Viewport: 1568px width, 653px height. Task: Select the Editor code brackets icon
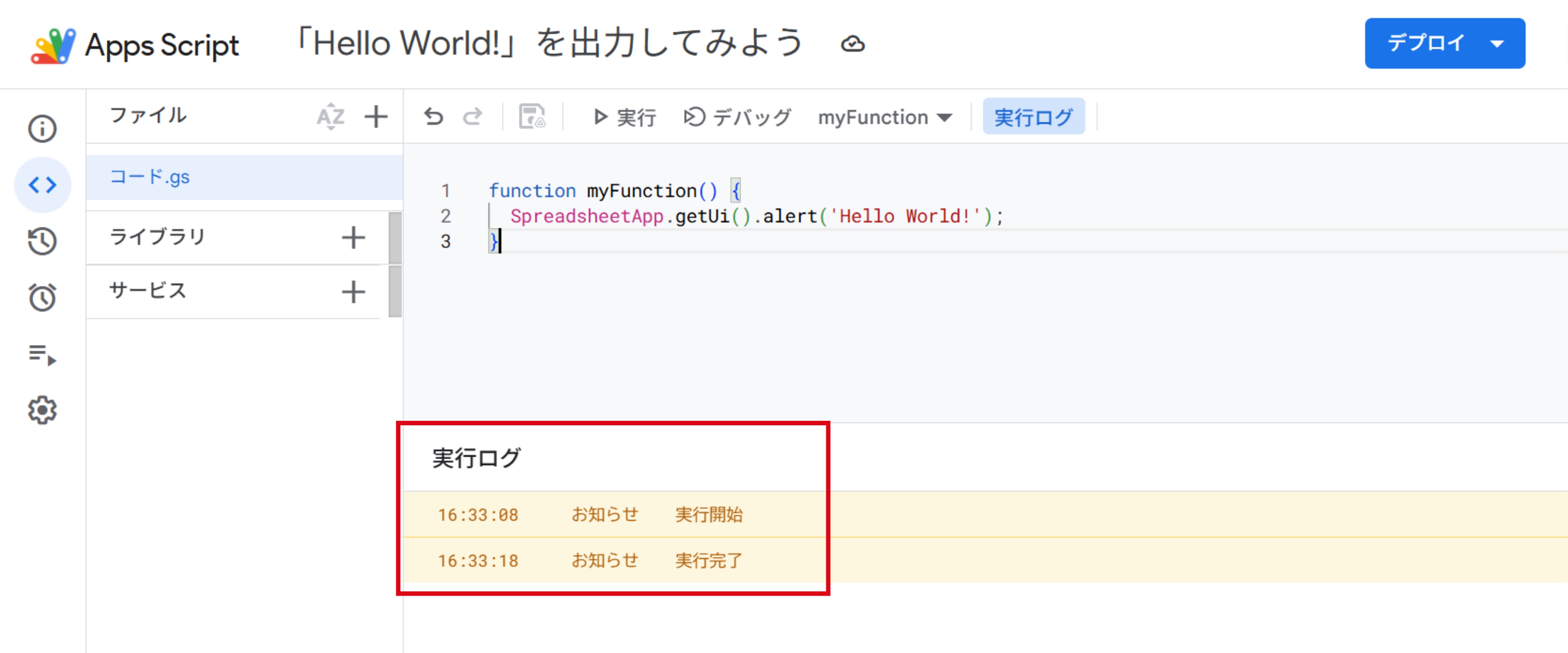click(x=42, y=185)
